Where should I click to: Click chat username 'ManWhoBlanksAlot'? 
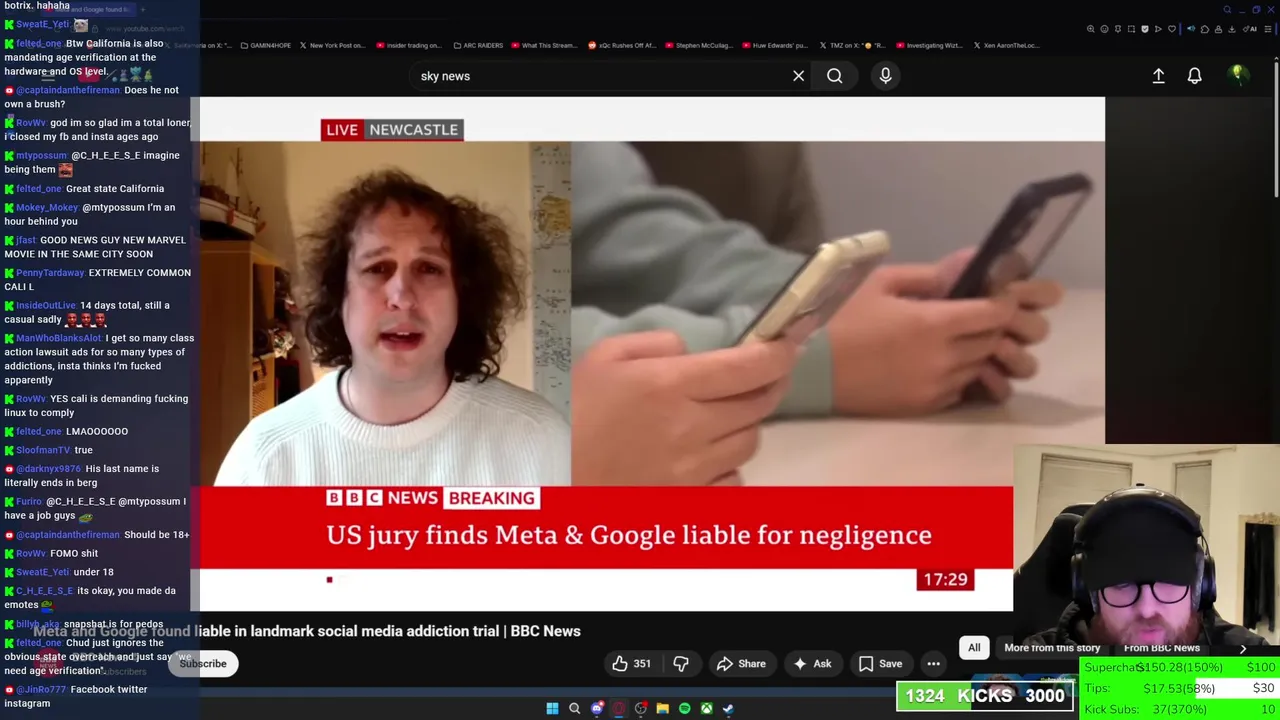click(x=59, y=338)
